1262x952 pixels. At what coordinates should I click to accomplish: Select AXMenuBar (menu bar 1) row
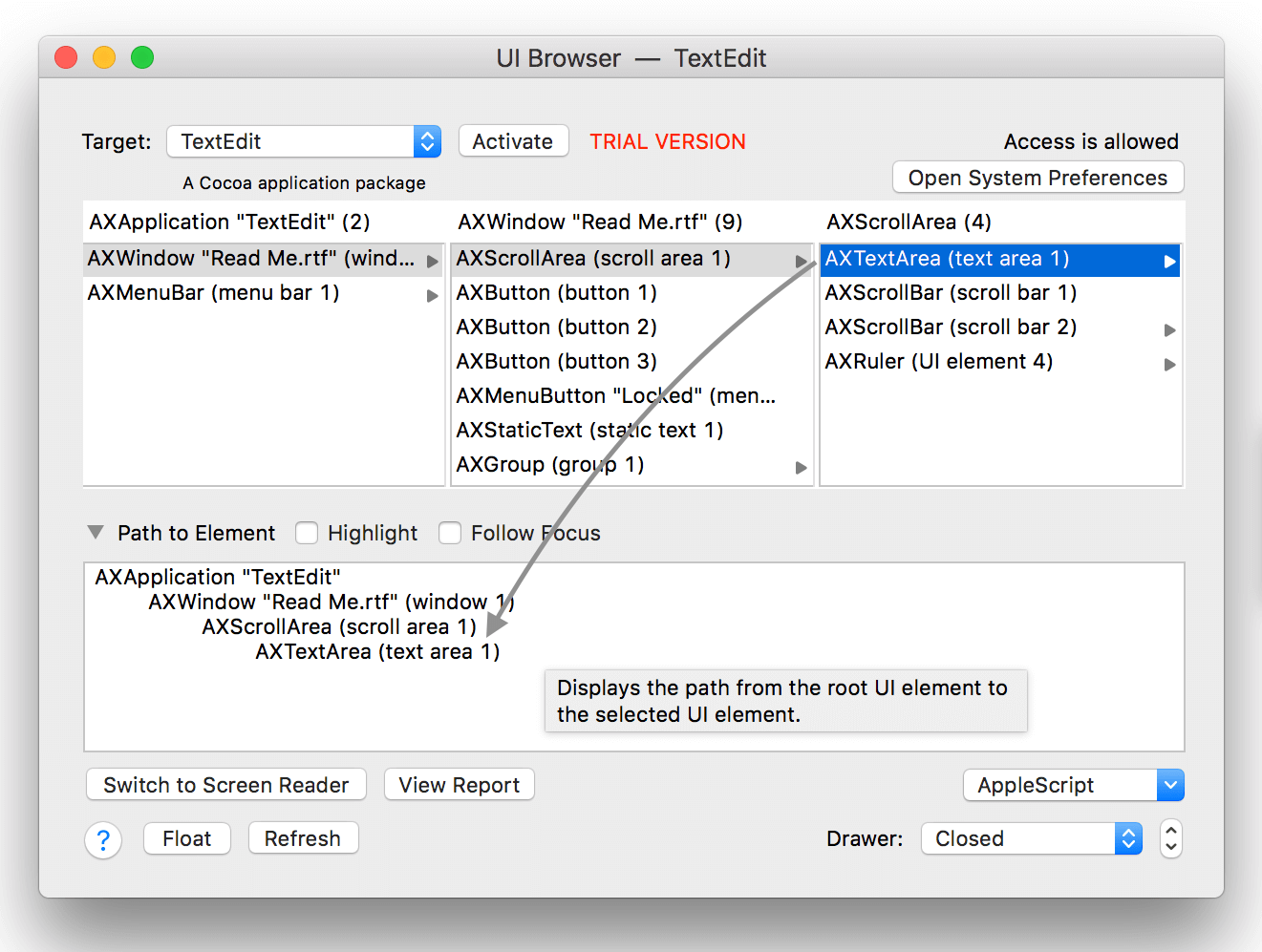tap(264, 293)
